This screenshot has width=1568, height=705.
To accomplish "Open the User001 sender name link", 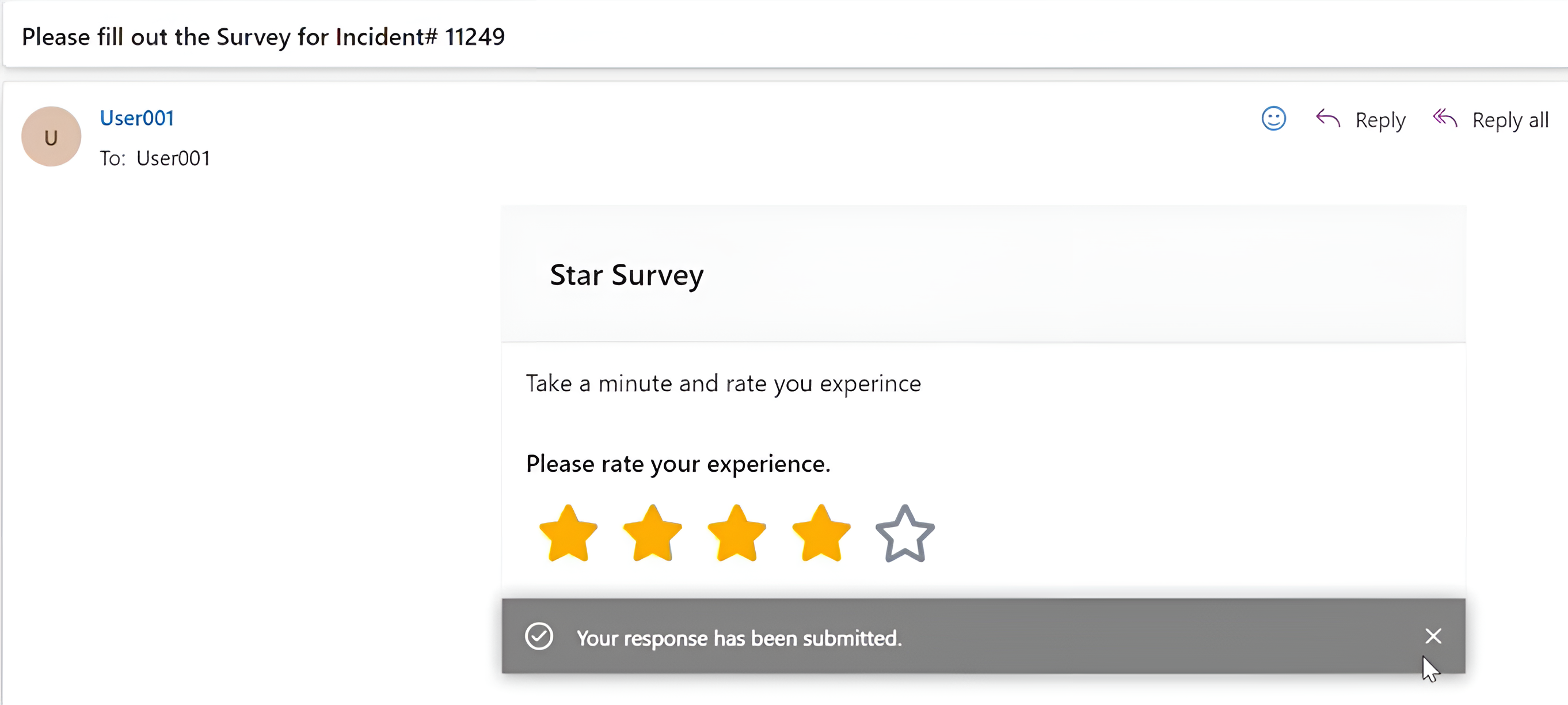I will [137, 117].
